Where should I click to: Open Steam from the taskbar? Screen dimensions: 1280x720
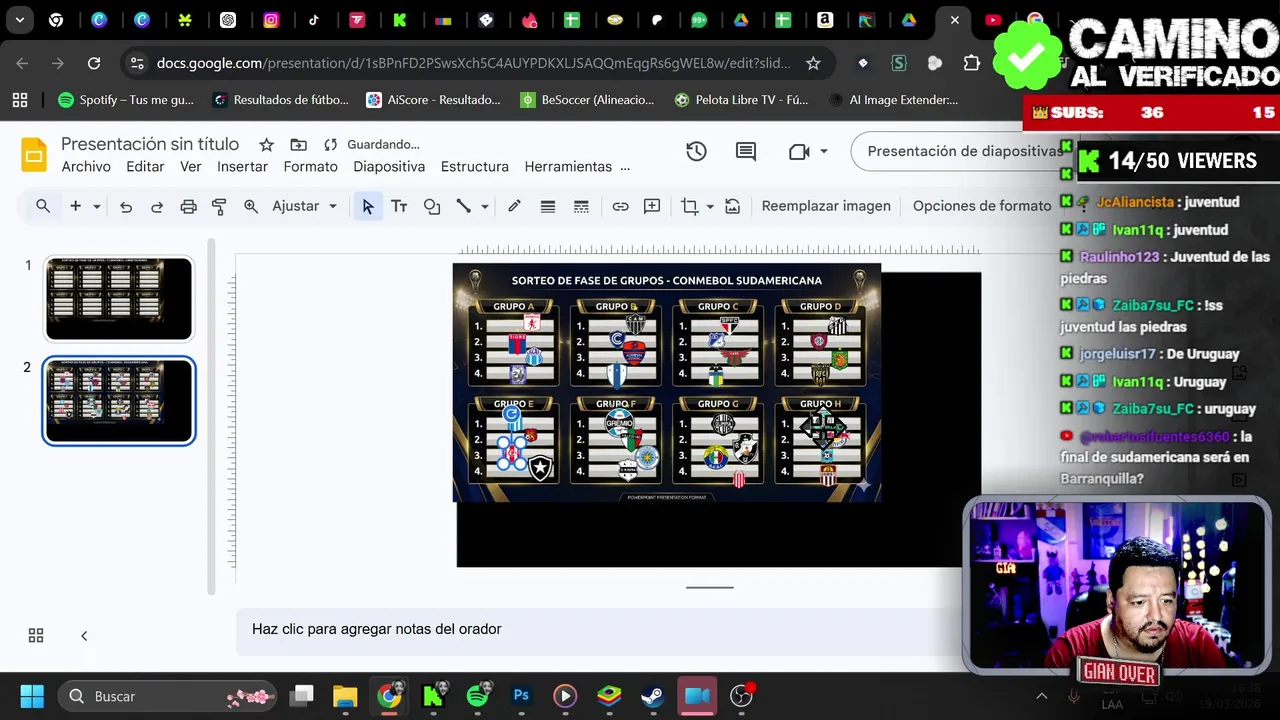[652, 696]
